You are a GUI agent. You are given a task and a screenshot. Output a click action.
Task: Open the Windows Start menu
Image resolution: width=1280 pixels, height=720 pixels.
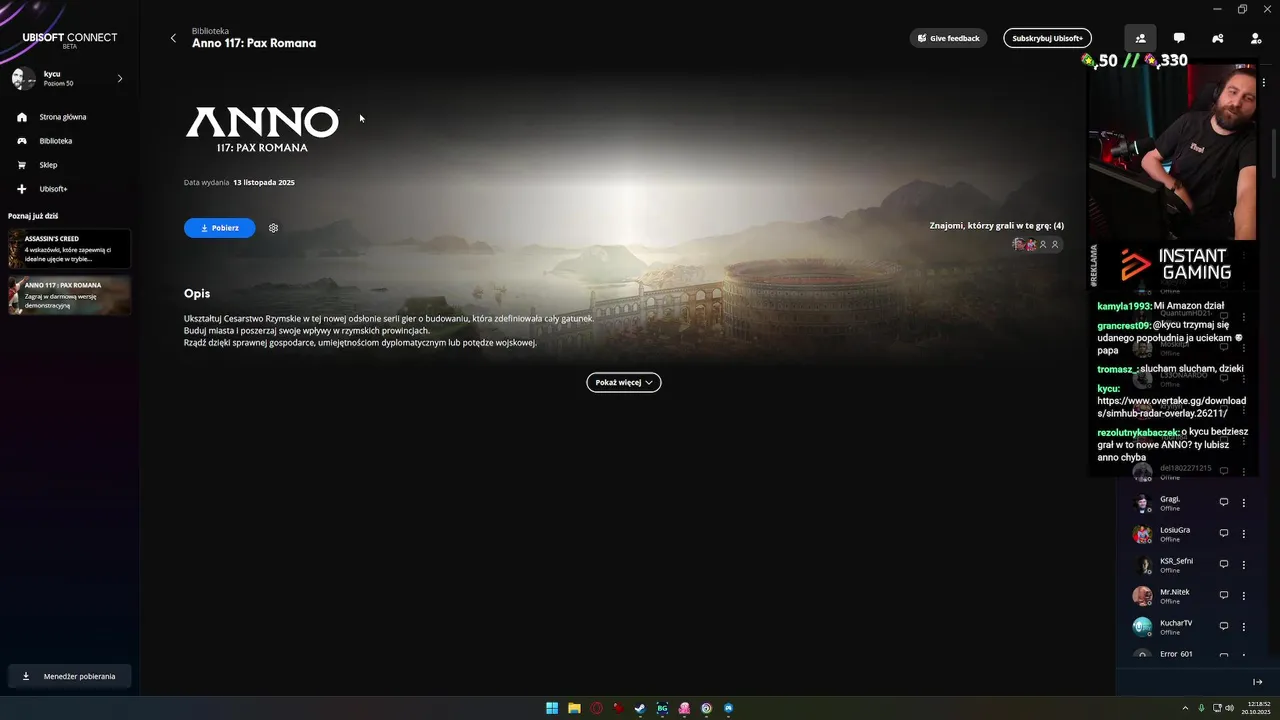pos(552,708)
